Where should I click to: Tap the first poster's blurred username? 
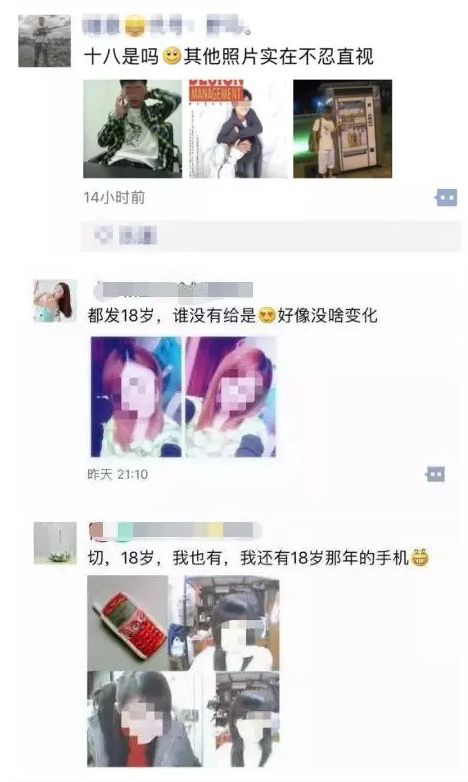167,25
